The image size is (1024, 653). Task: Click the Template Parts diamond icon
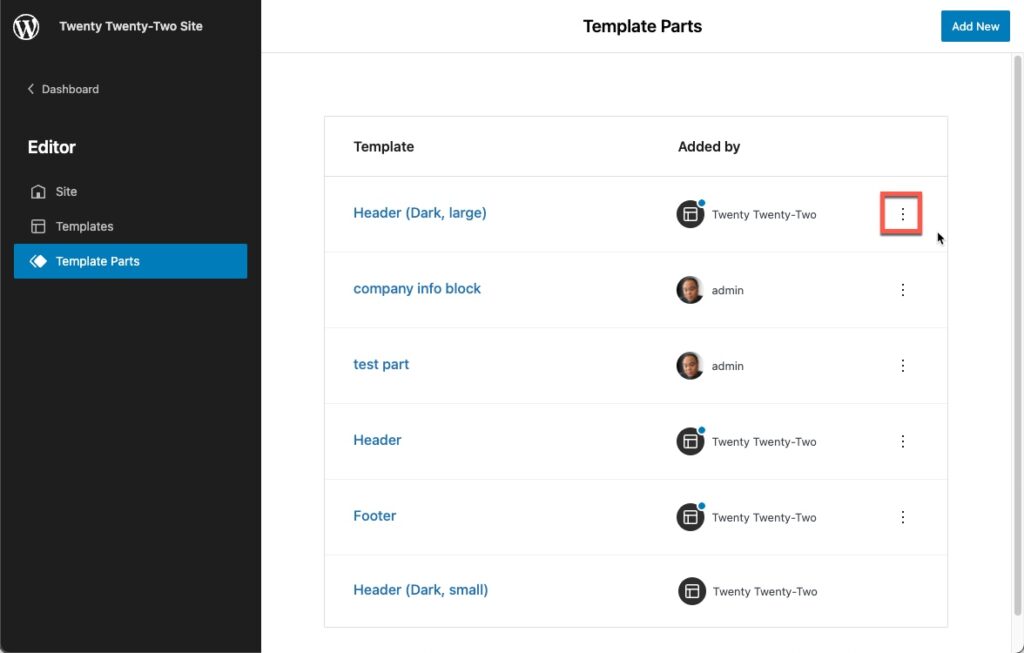point(38,261)
